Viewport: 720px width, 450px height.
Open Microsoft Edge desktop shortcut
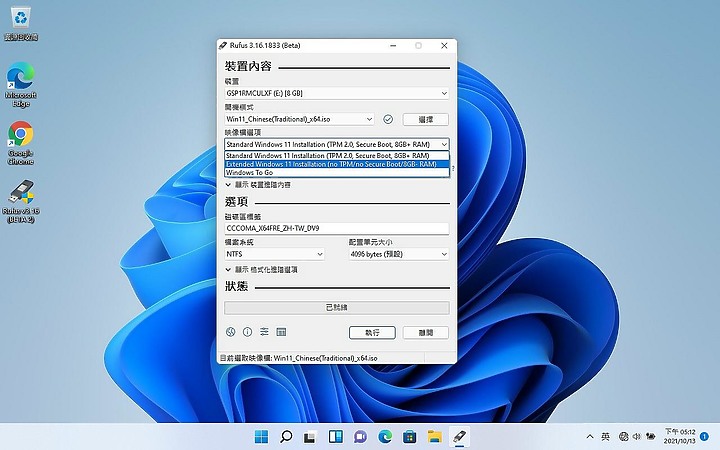coord(21,85)
